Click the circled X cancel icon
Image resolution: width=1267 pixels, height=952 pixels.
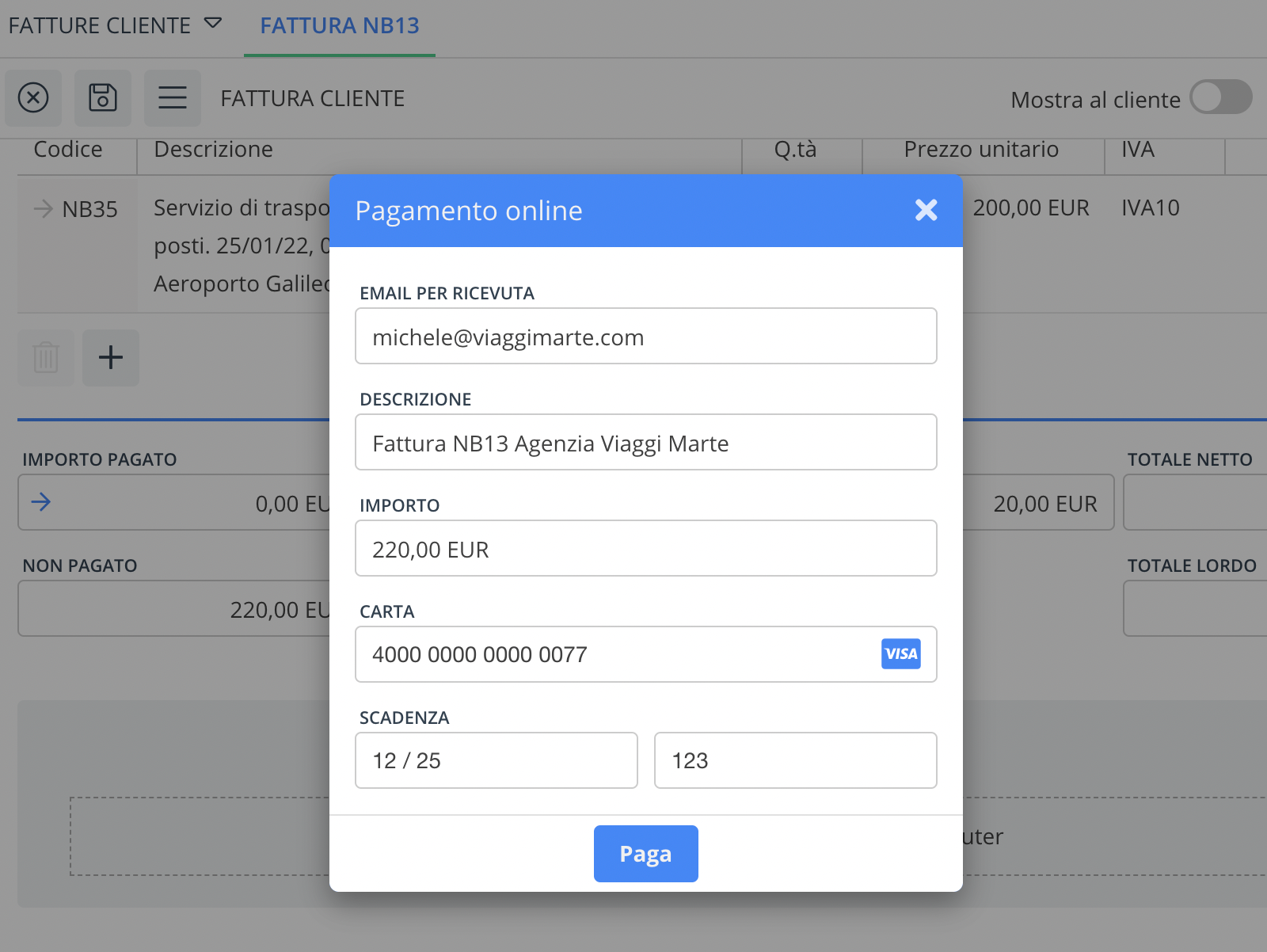[33, 98]
